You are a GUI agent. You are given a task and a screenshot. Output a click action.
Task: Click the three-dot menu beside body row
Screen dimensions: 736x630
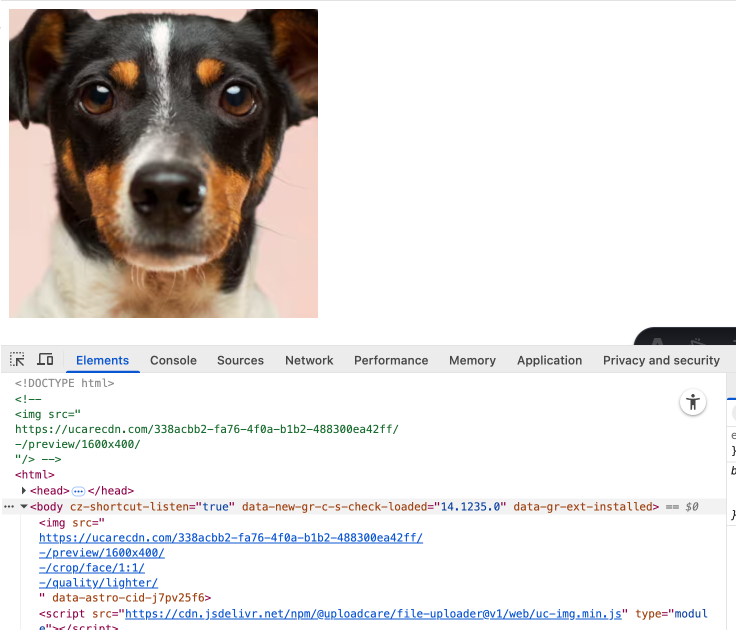point(8,507)
